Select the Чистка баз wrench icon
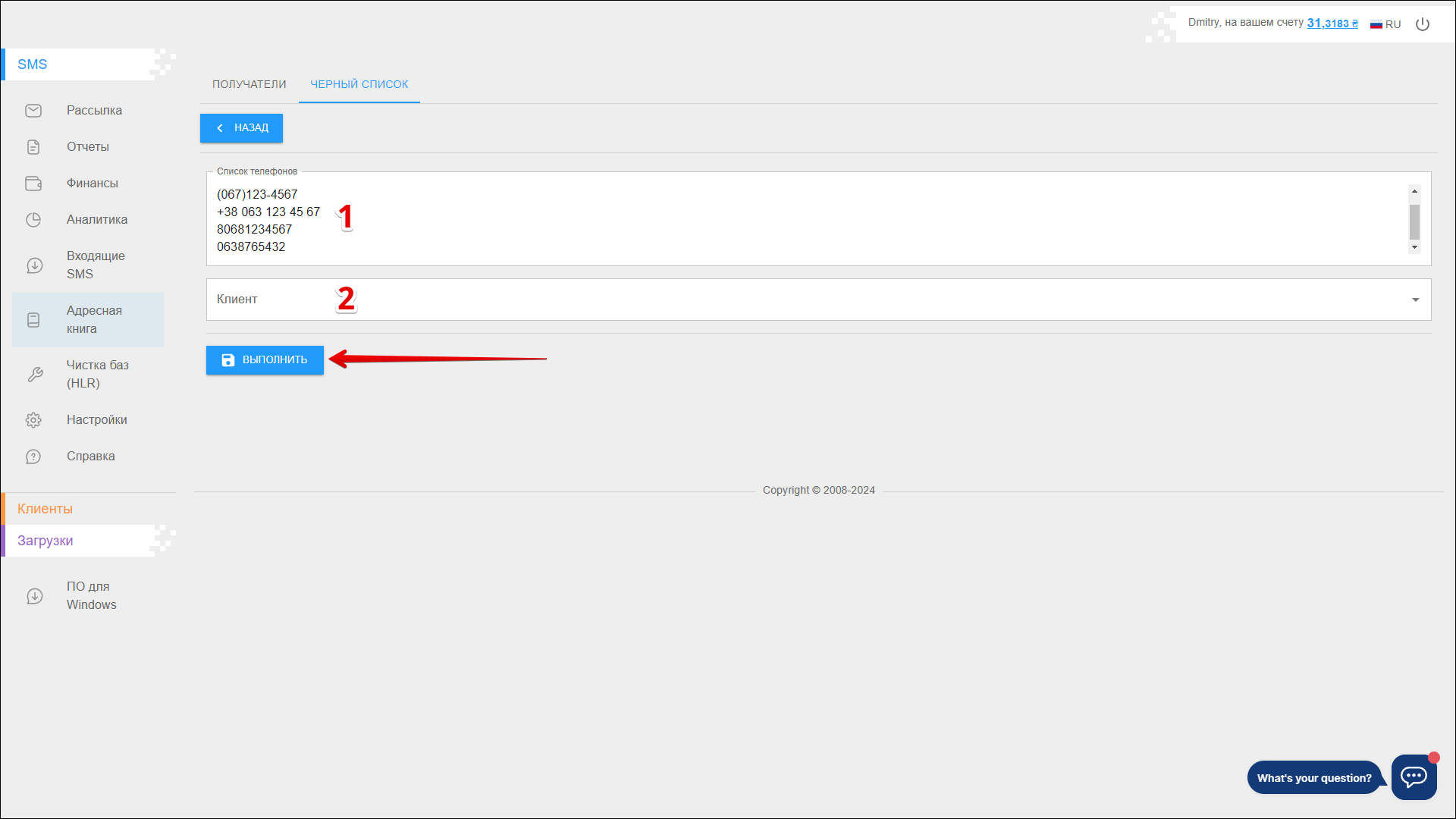This screenshot has width=1456, height=819. [x=34, y=375]
